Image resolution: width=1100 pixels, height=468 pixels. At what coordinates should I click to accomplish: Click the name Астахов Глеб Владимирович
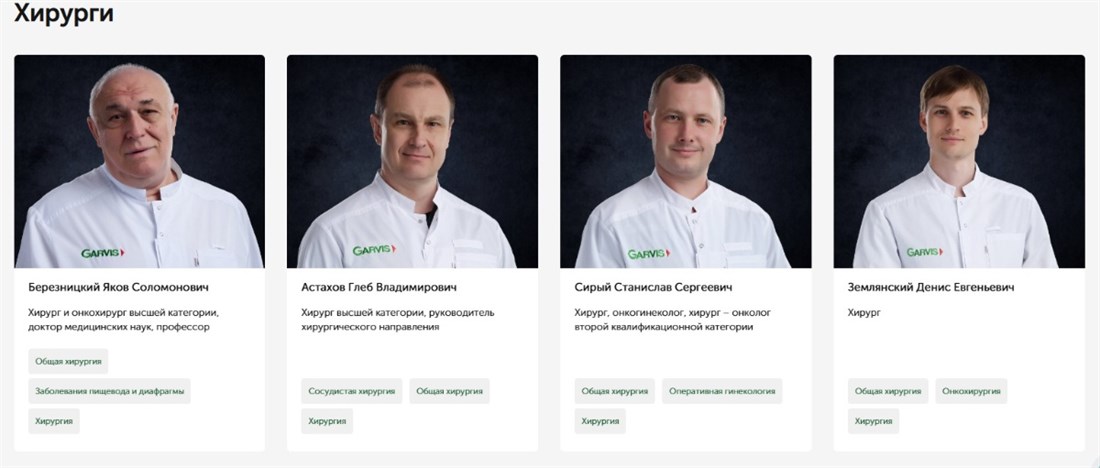[x=379, y=288]
